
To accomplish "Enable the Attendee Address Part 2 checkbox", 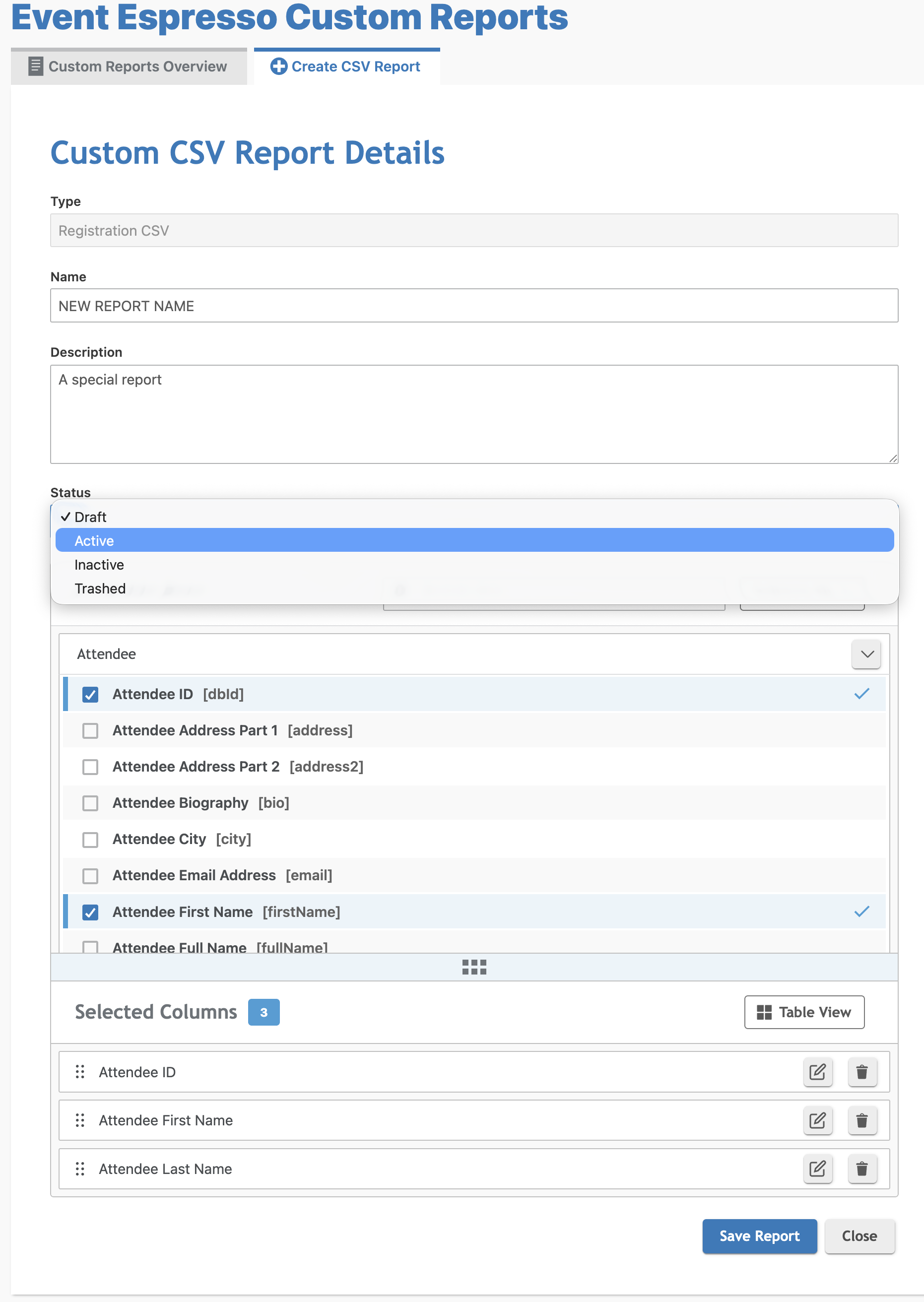I will 90,767.
